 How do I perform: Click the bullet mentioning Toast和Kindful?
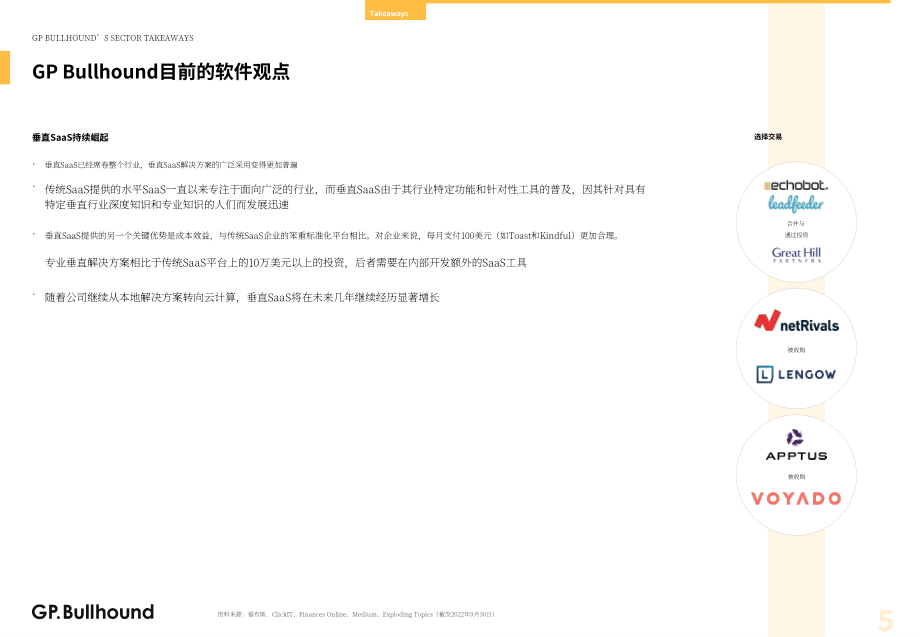pyautogui.click(x=332, y=236)
